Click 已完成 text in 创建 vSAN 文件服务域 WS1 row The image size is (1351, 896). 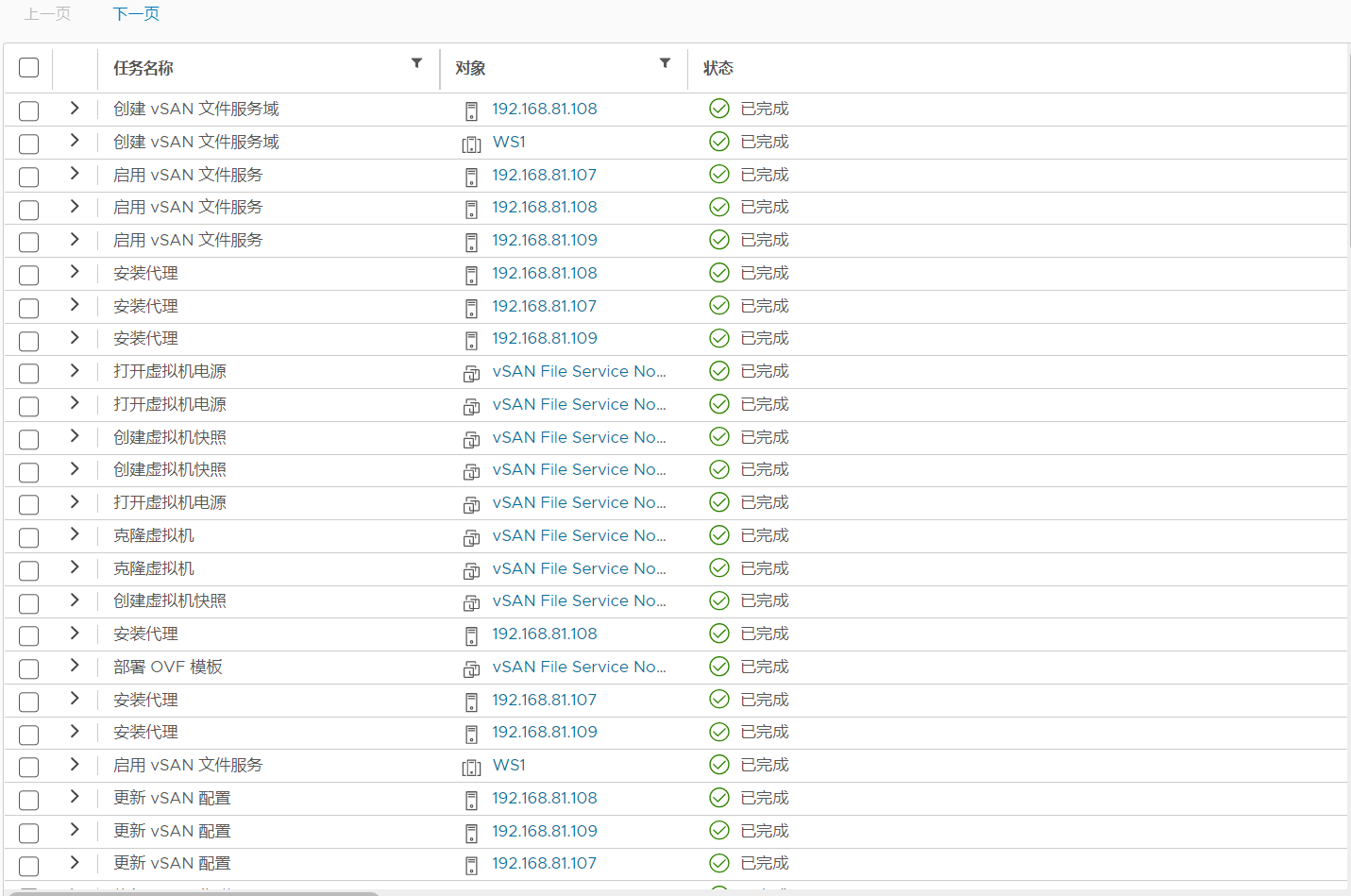point(765,142)
